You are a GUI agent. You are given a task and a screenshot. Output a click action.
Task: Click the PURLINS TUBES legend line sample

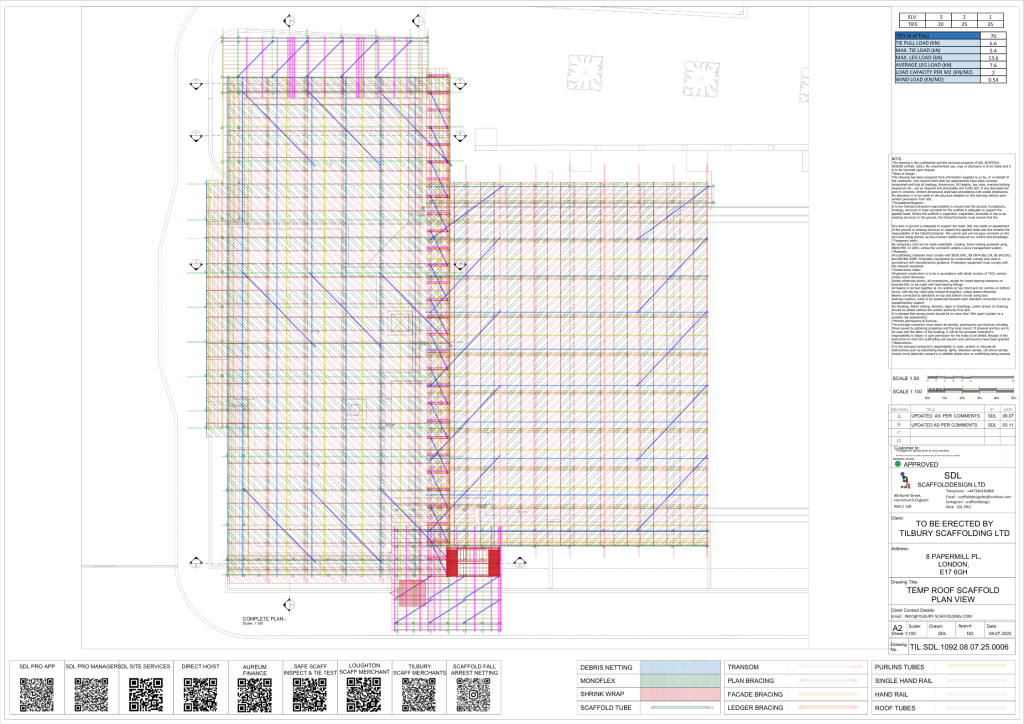pyautogui.click(x=977, y=667)
